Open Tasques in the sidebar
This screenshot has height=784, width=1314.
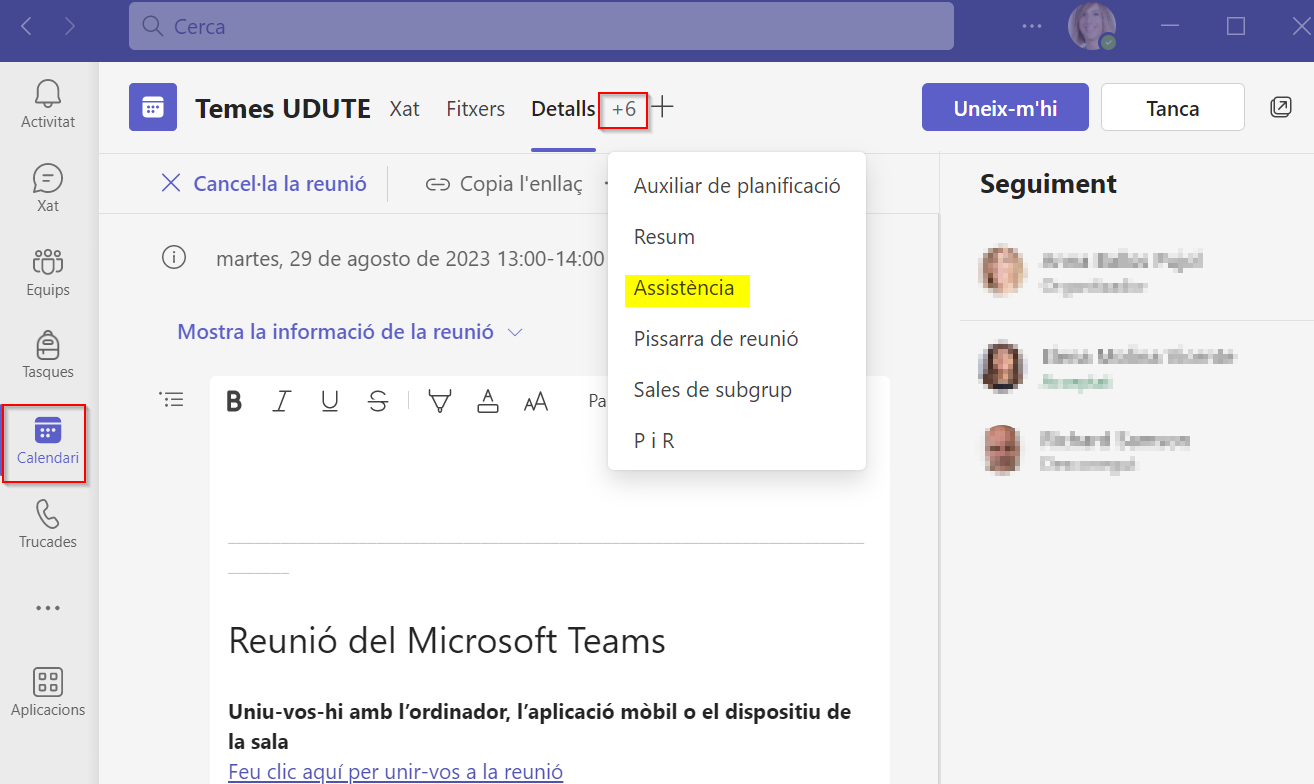pyautogui.click(x=48, y=354)
